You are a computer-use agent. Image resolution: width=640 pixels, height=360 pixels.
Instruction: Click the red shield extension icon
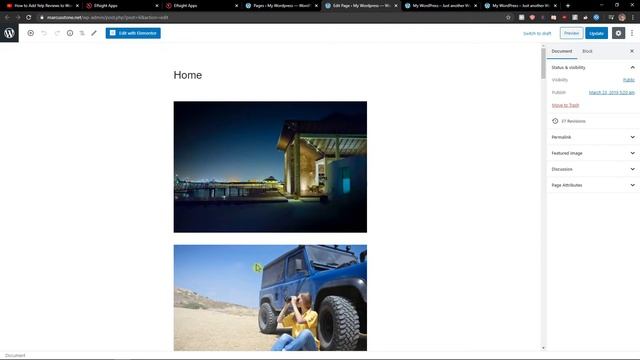tap(532, 18)
